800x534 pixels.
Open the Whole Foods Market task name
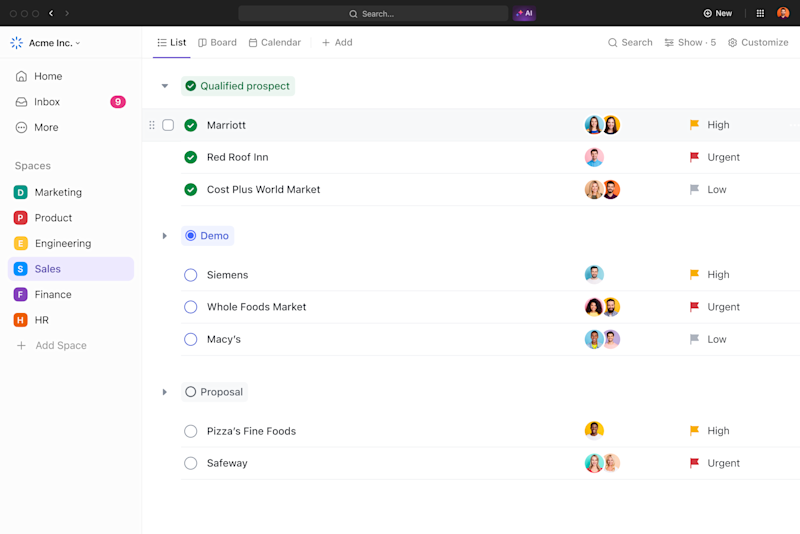point(257,307)
